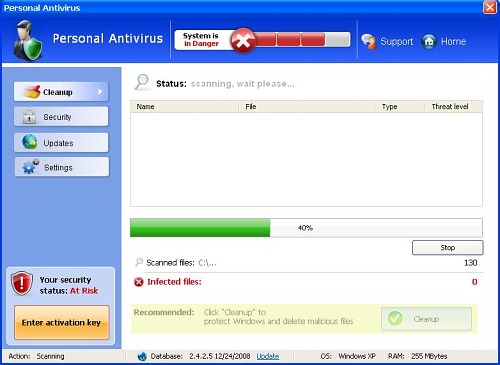Click the magnifying glass beside Status

click(x=142, y=82)
